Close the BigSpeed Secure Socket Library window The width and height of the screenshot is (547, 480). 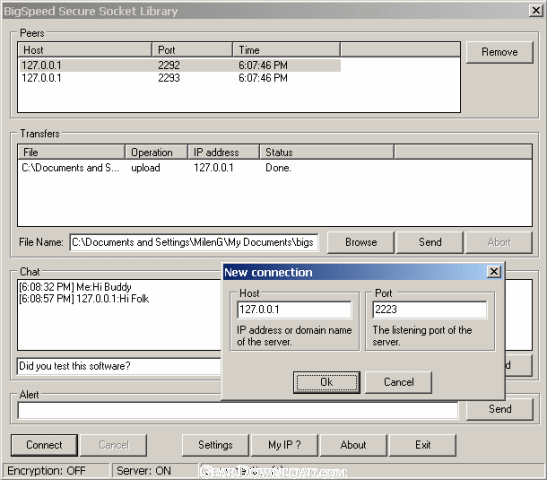point(535,10)
